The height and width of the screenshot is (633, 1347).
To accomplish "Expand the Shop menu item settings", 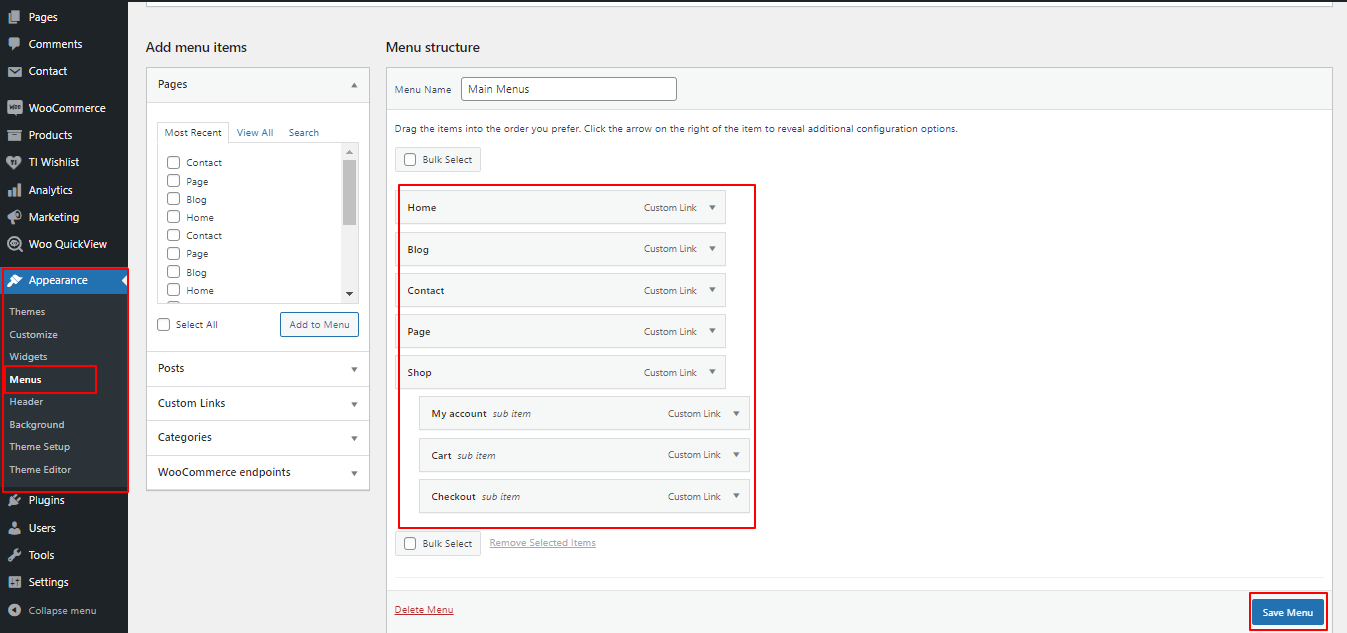I will (712, 372).
